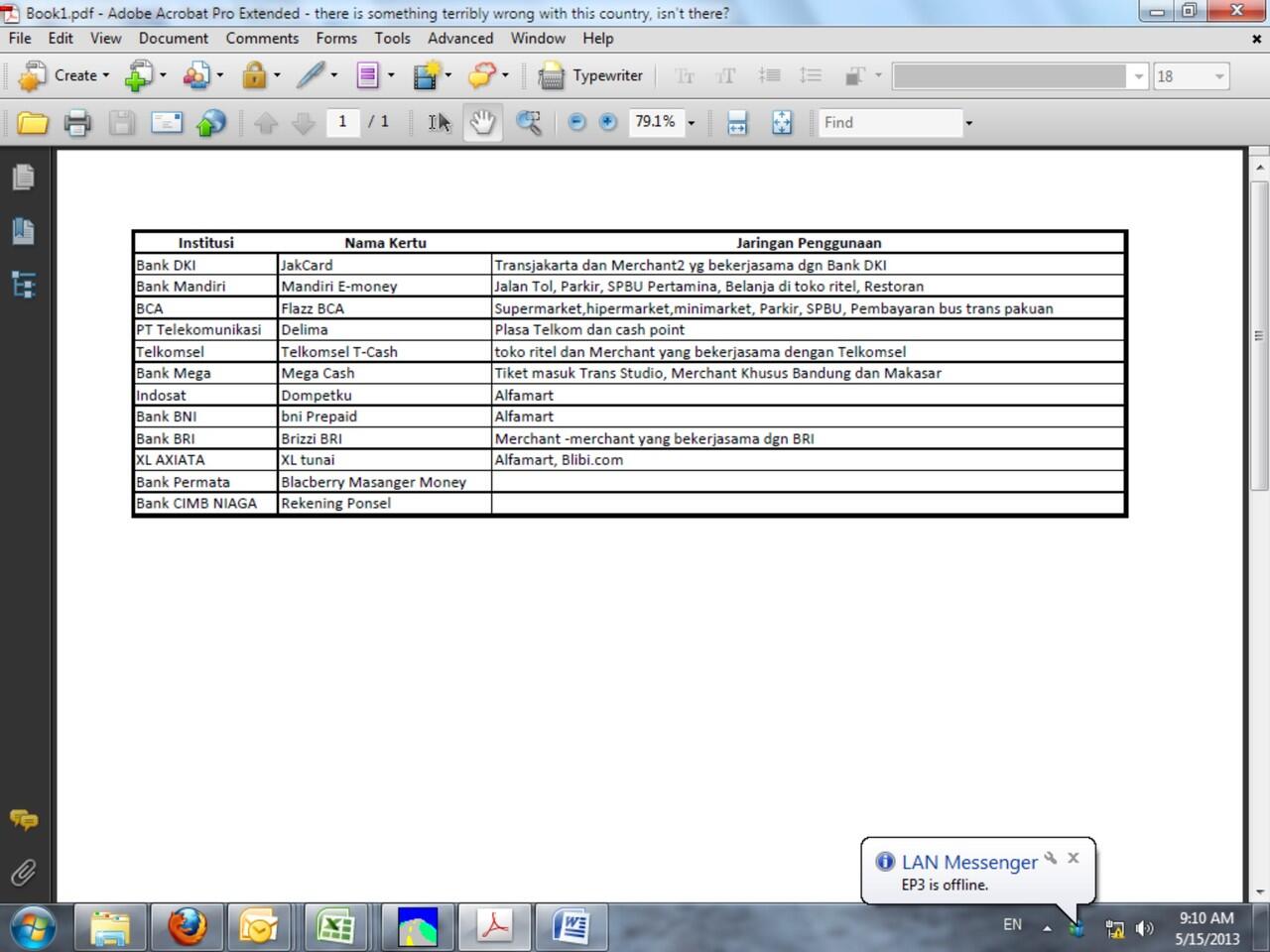
Task: Click the Fit Width scrolling icon
Action: point(737,123)
